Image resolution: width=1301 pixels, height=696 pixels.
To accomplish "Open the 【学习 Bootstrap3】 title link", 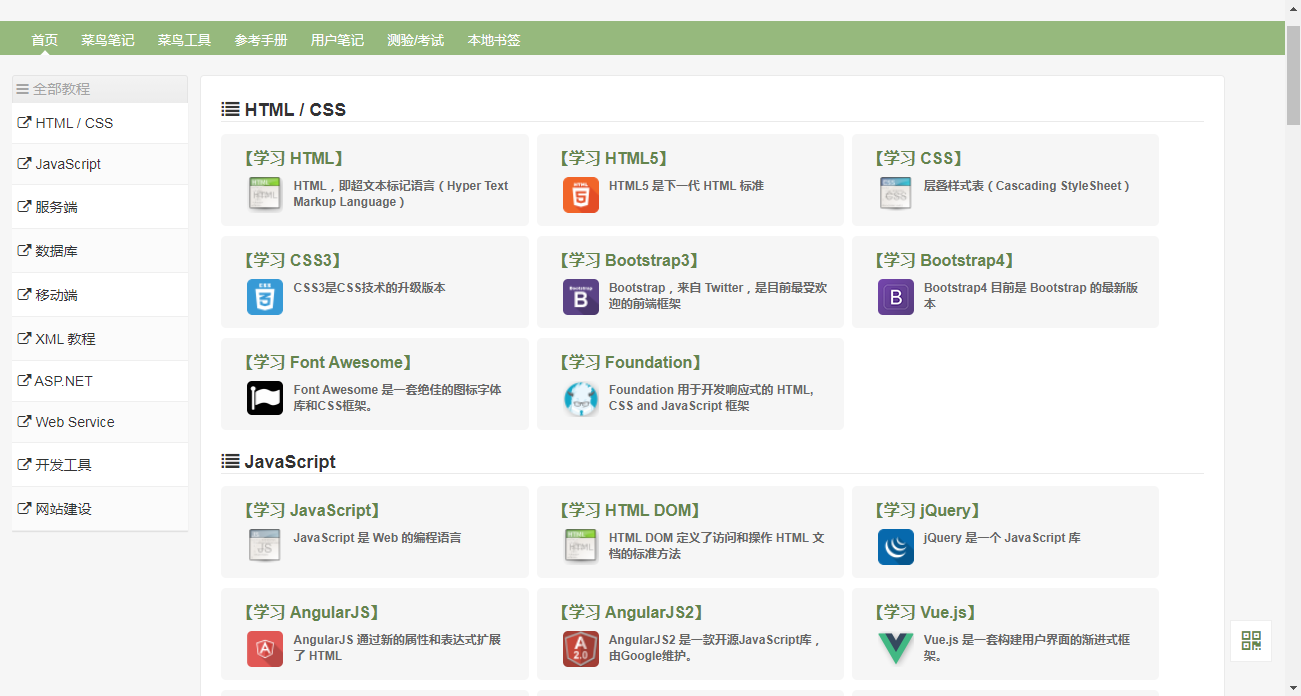I will pos(629,260).
